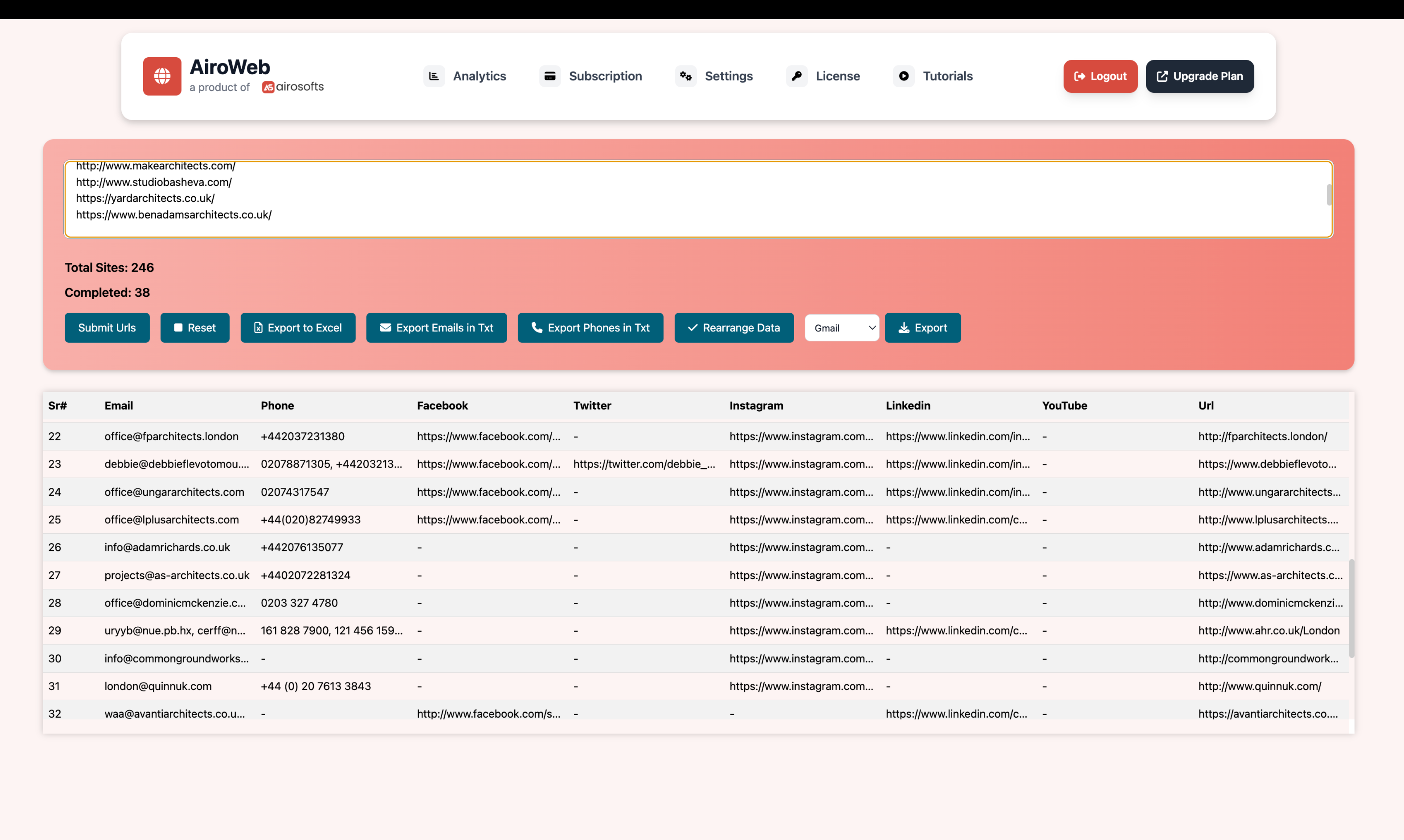Viewport: 1404px width, 840px height.
Task: Click email office@ungararchitects.com
Action: tap(174, 492)
